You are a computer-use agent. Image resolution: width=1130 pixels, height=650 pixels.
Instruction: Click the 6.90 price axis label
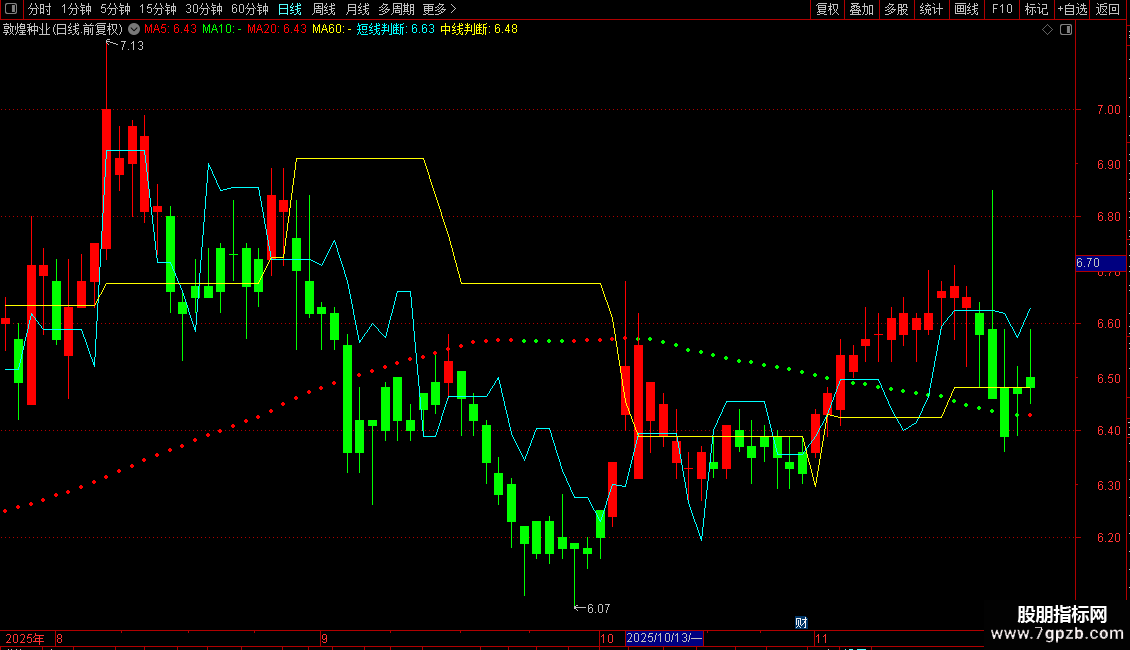coord(1108,164)
